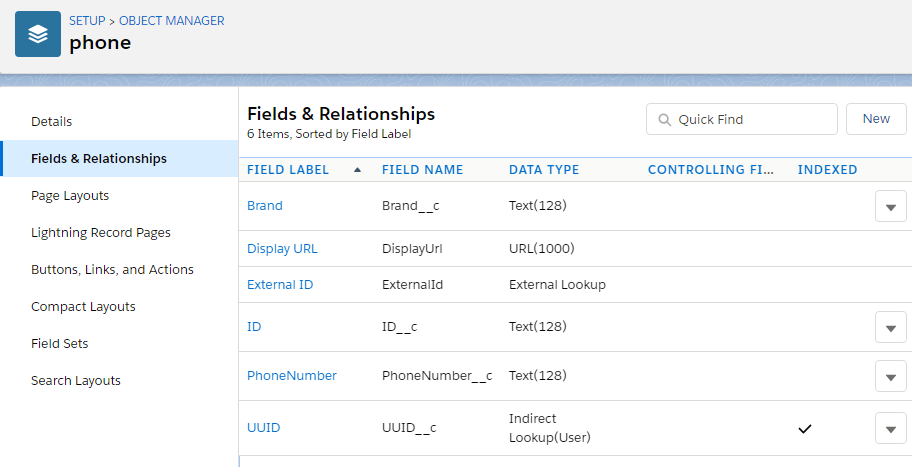
Task: Sort by the Data Type column header
Action: [544, 170]
